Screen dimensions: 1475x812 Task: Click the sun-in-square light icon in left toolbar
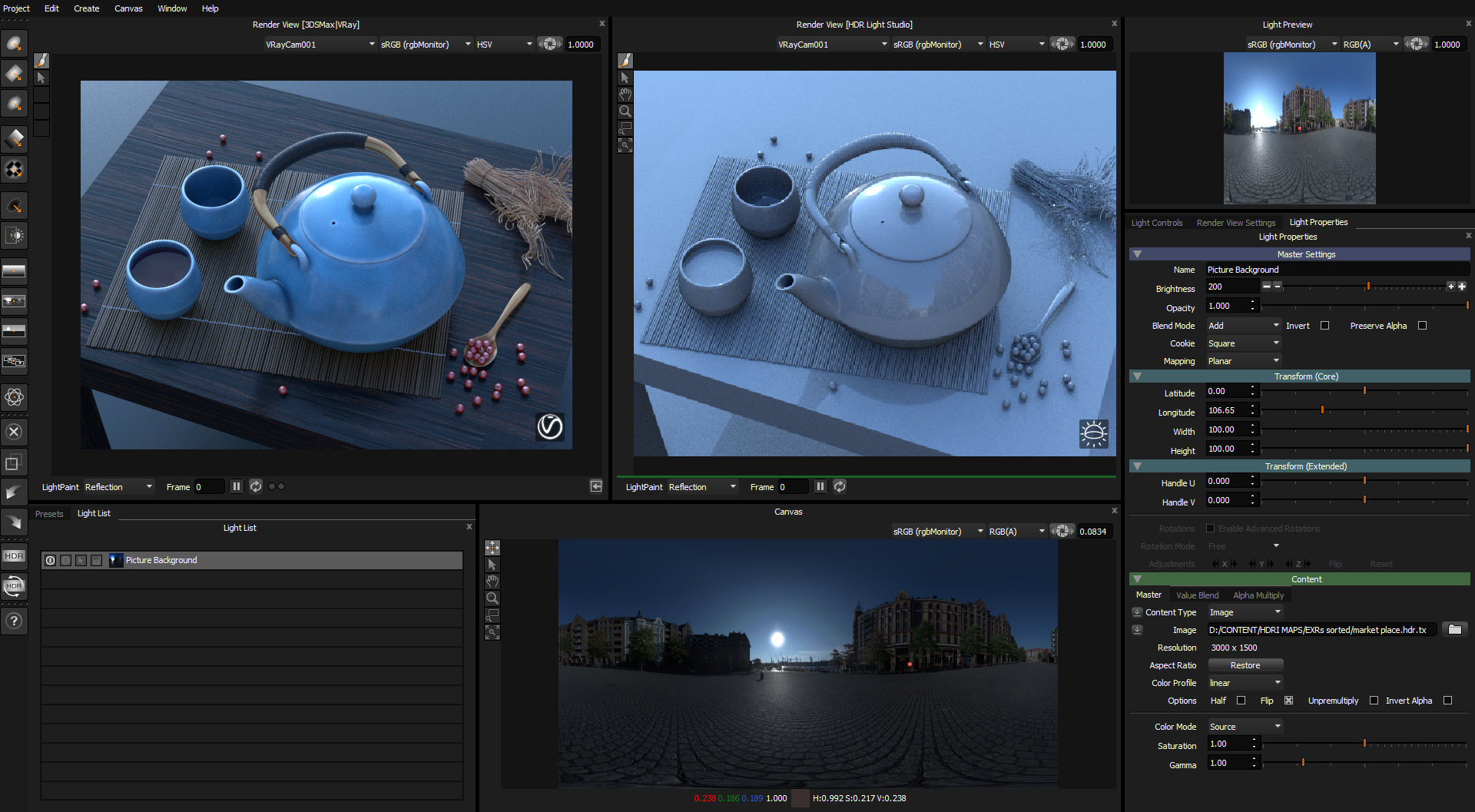[x=14, y=236]
